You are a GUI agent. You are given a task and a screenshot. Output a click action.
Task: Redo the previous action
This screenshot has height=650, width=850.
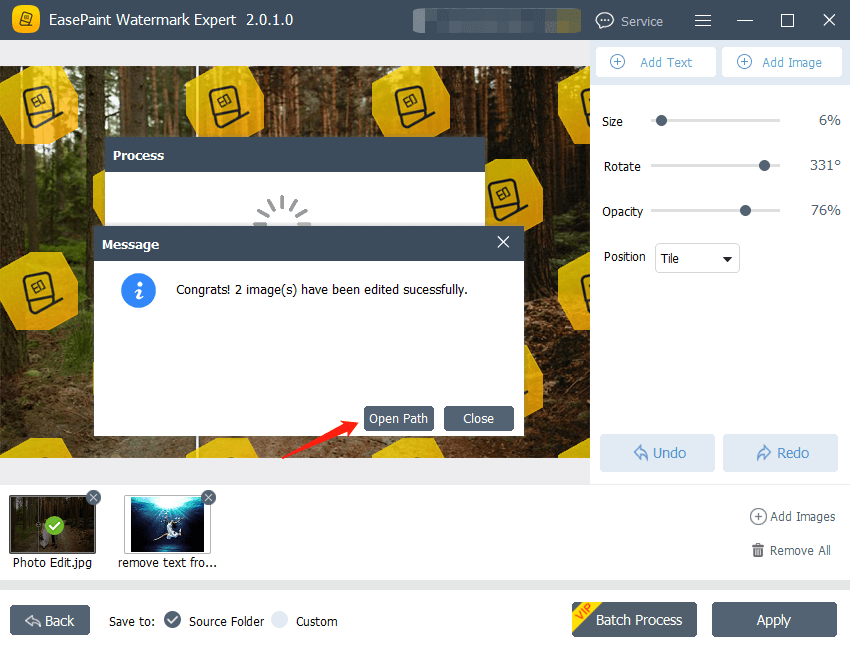780,452
